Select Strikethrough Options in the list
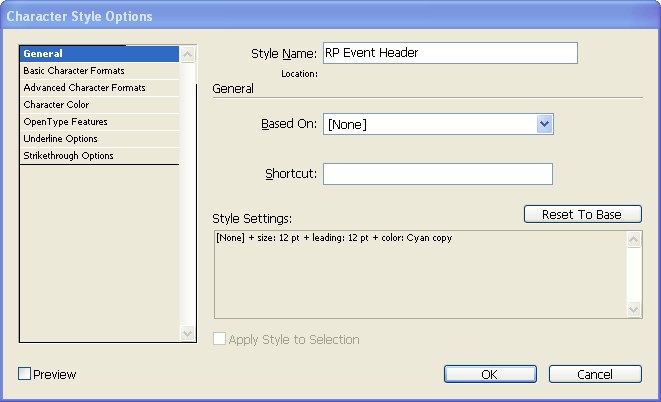 point(99,155)
